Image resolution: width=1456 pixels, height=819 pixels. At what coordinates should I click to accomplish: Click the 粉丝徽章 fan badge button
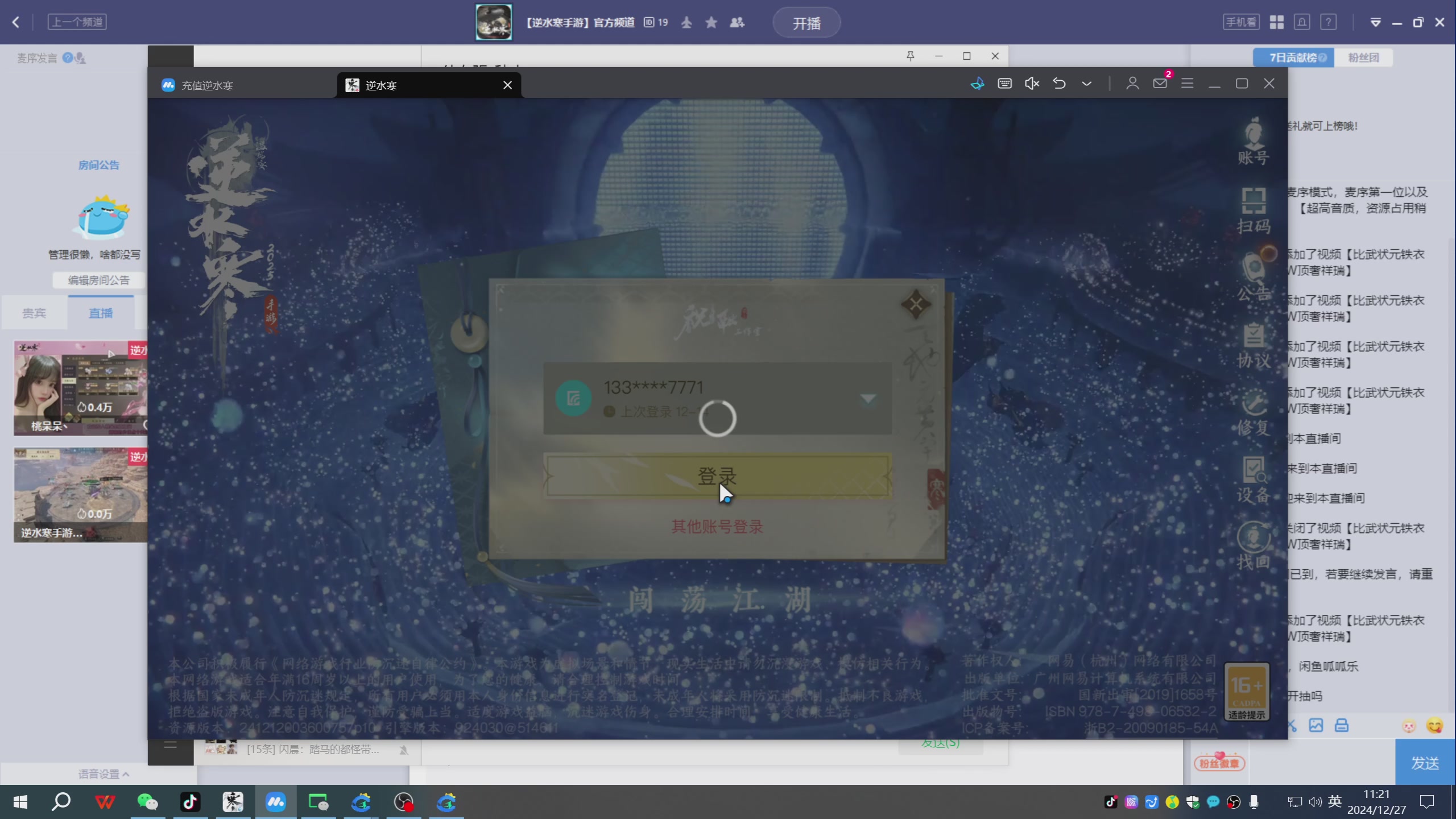point(1219,763)
